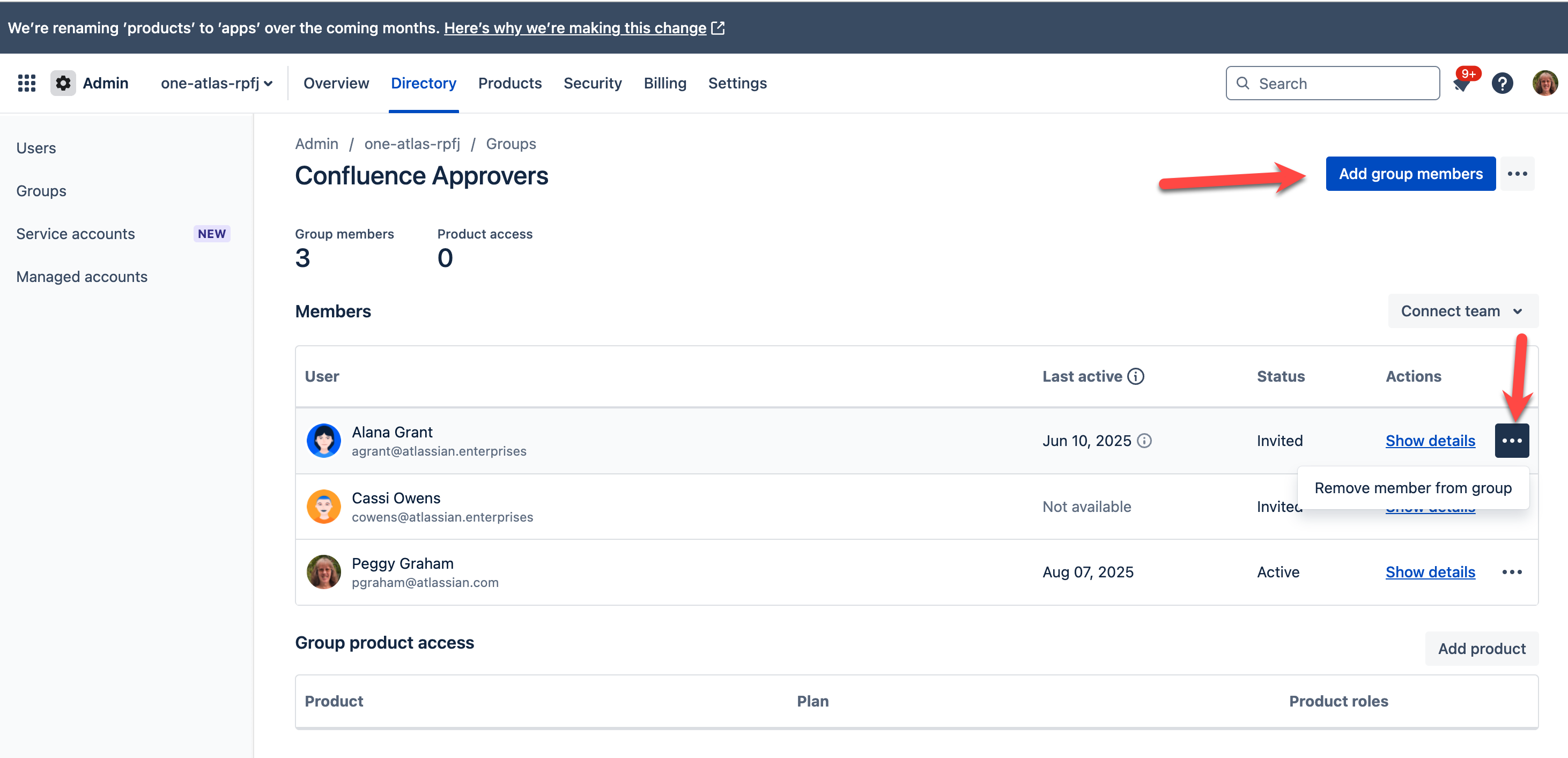Click Alana Grant's avatar
1568x758 pixels.
324,441
